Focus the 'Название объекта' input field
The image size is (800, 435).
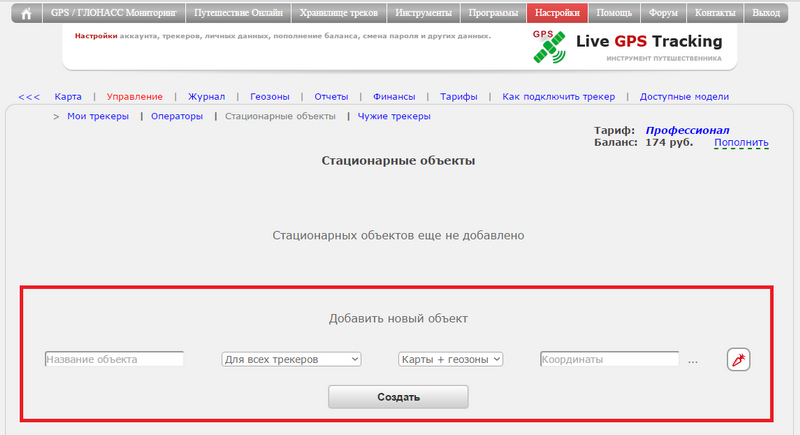point(114,359)
